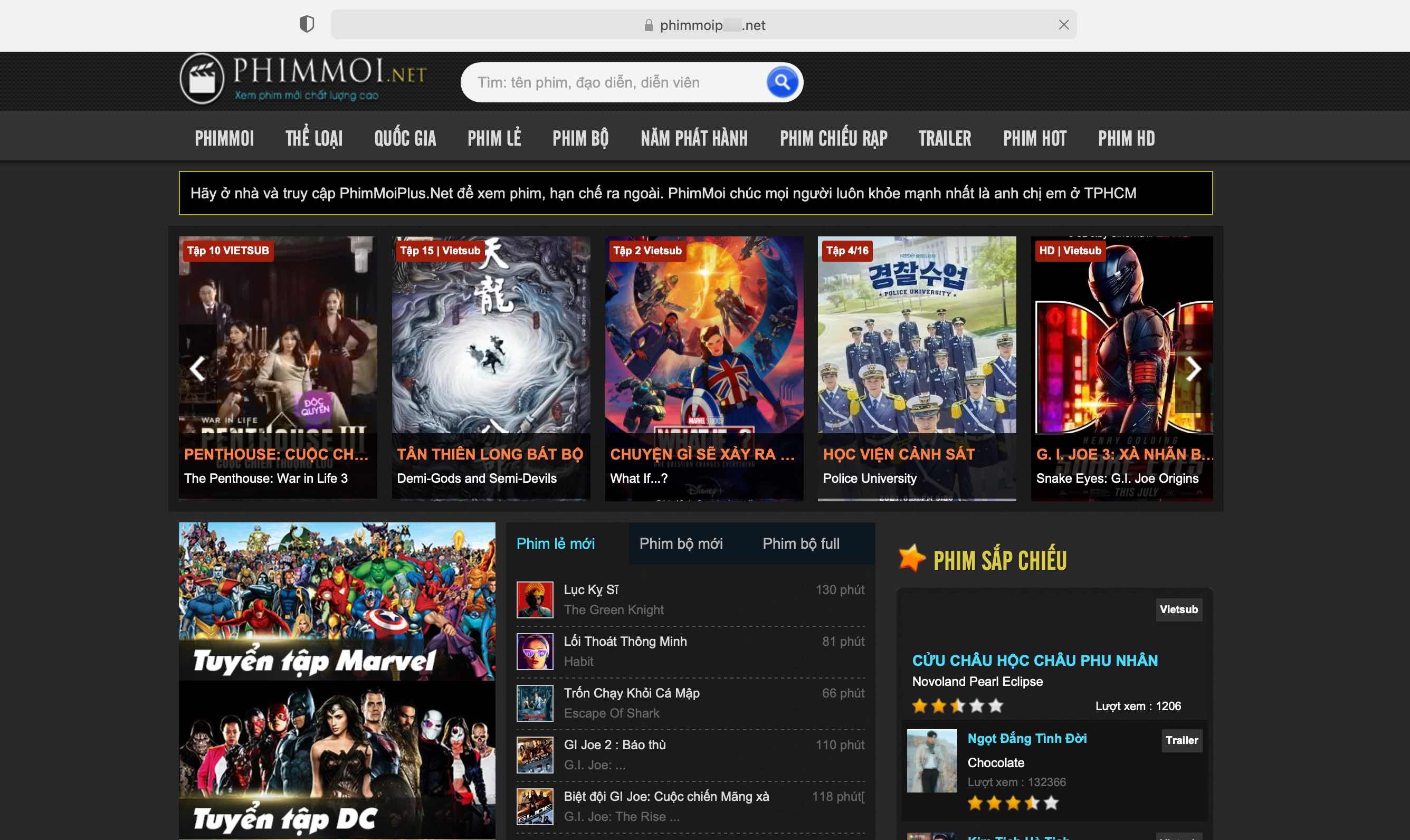Select the Phim bộ full tab
The image size is (1410, 840).
(801, 543)
